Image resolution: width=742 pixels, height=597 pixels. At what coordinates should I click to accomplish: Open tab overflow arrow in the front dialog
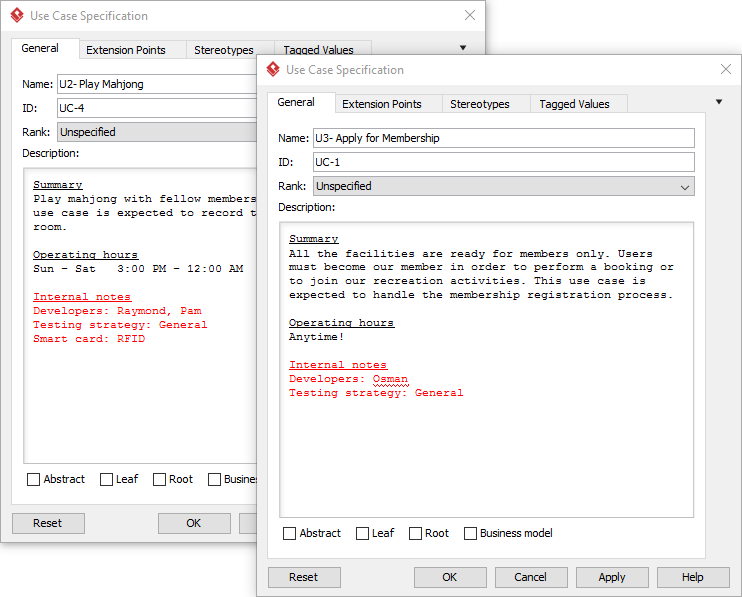pyautogui.click(x=719, y=102)
